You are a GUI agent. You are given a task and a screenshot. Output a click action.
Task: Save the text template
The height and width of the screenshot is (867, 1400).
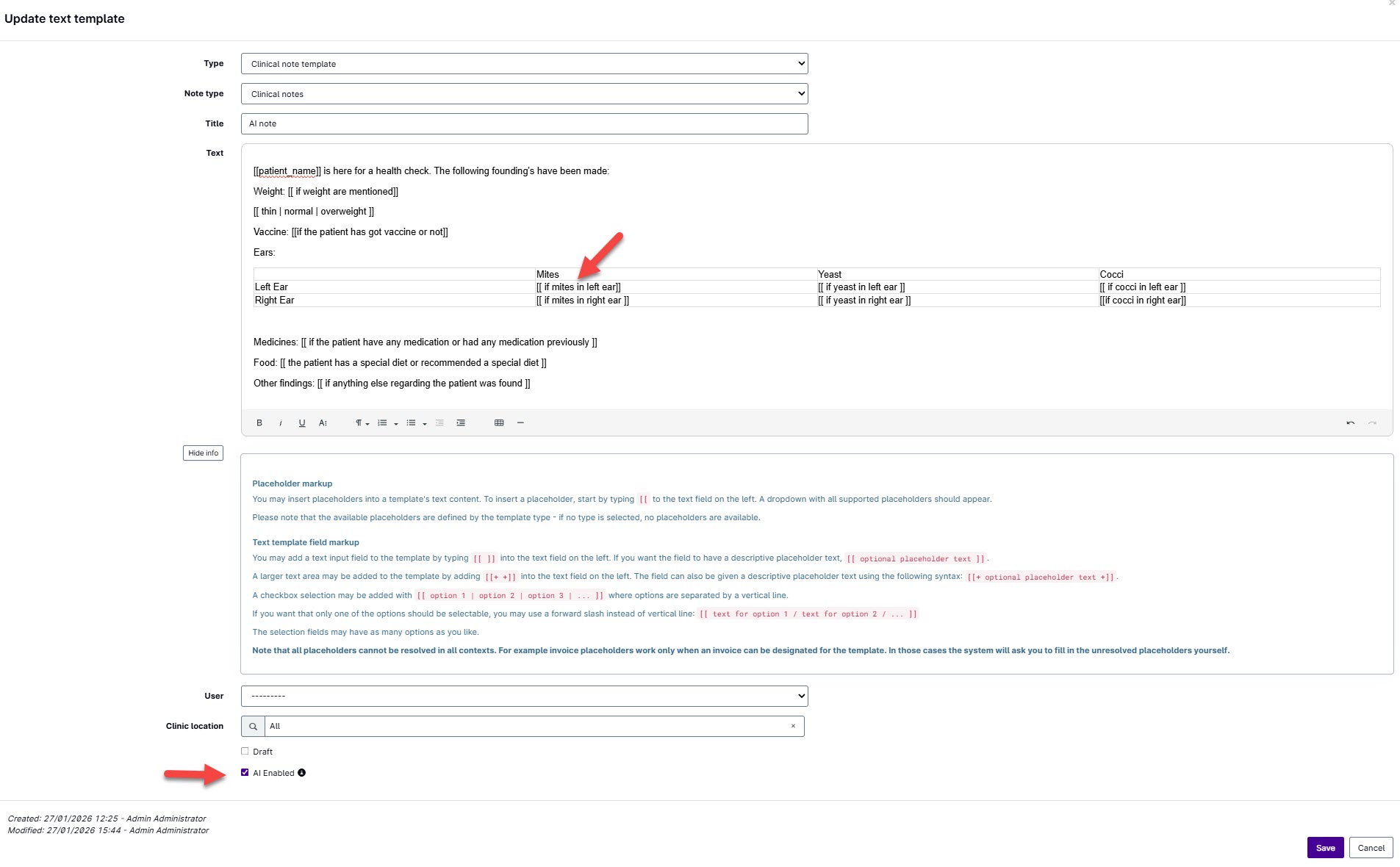click(x=1325, y=848)
